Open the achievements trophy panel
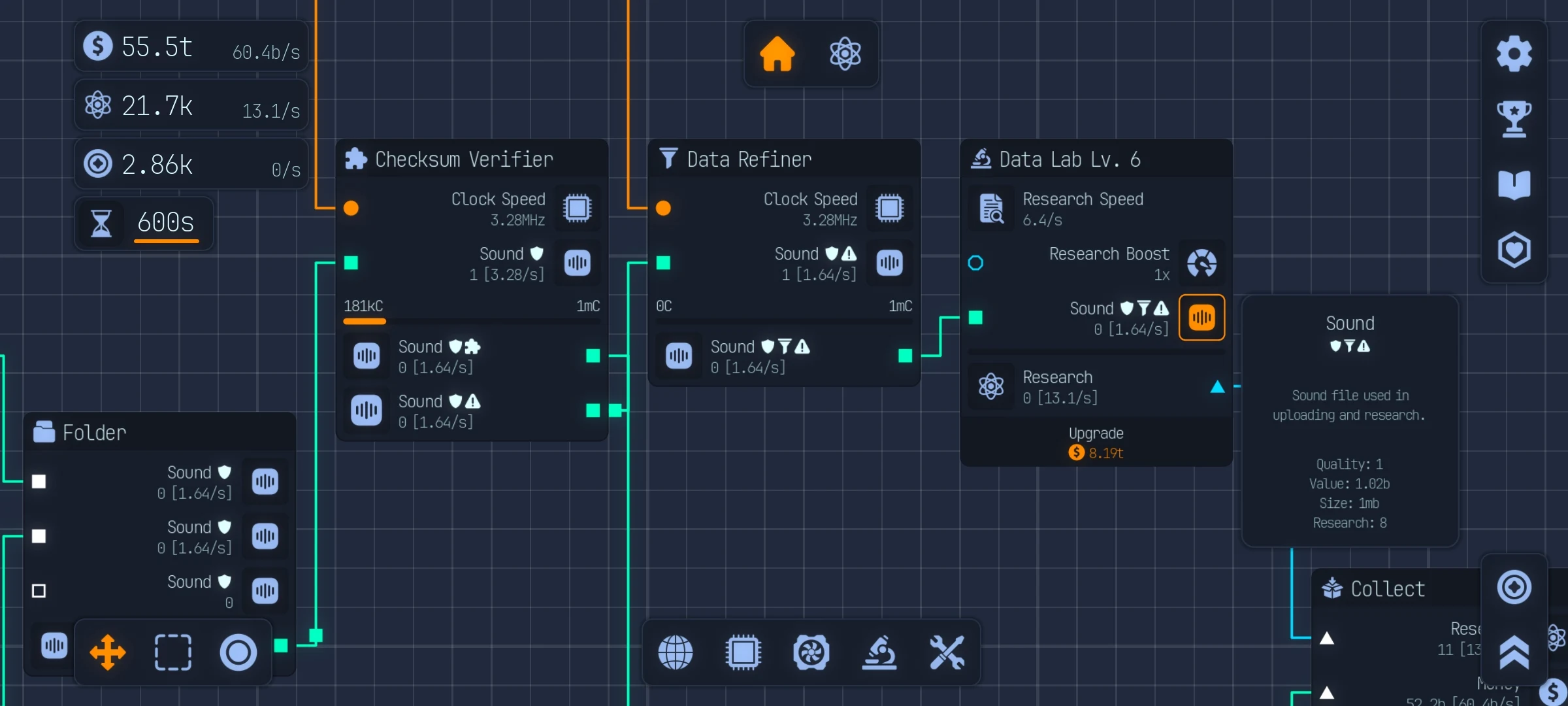Viewport: 1568px width, 706px height. pos(1514,119)
